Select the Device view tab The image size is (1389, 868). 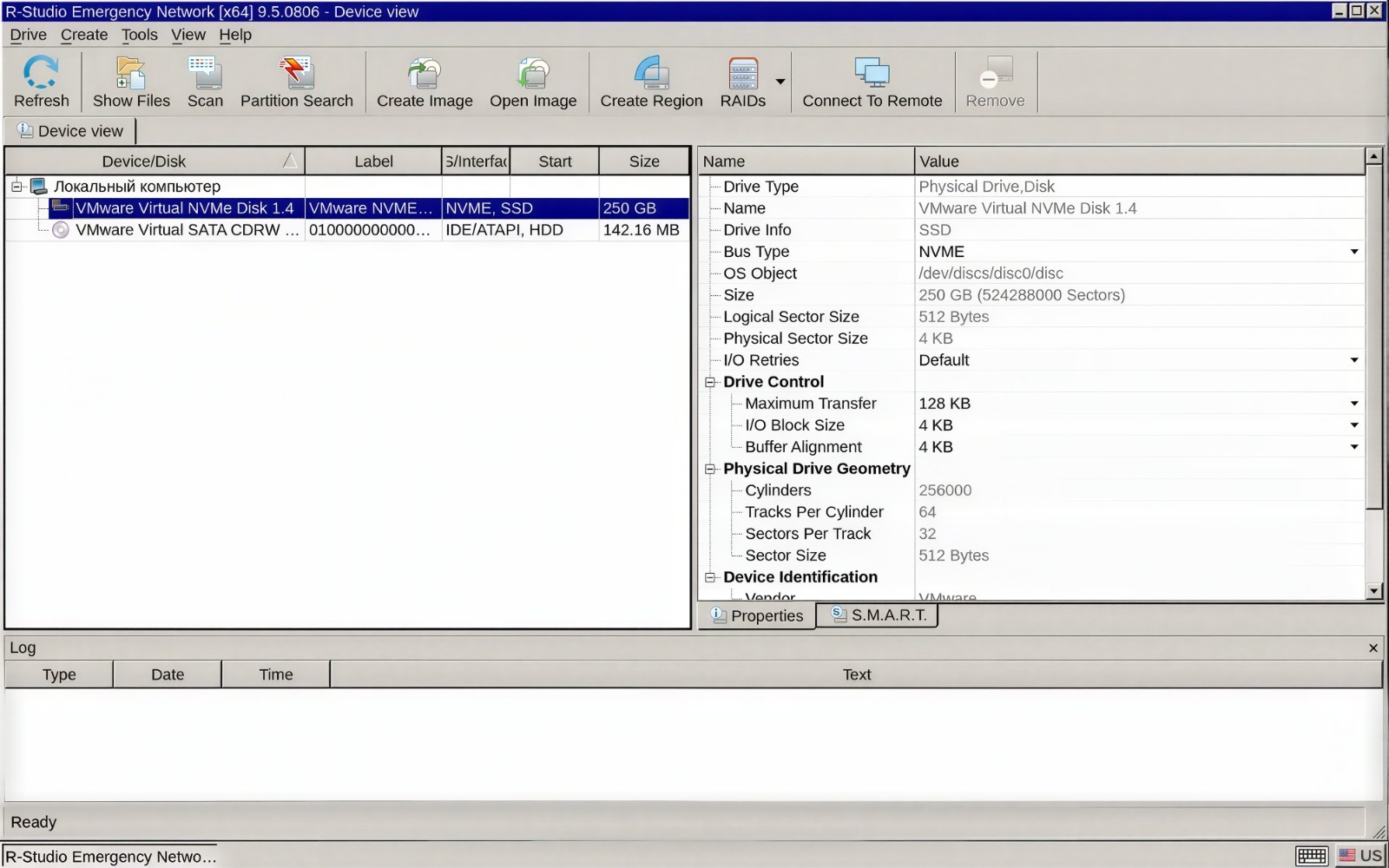pyautogui.click(x=70, y=131)
